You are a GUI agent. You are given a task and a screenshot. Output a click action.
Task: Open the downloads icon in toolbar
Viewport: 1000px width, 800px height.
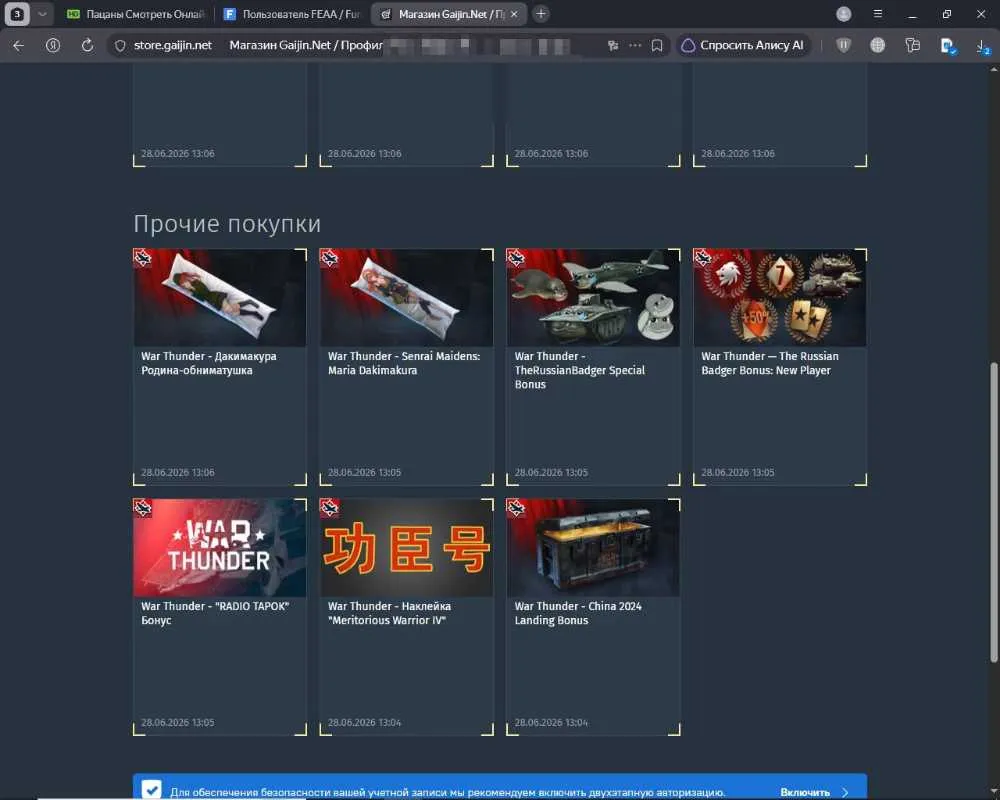[x=982, y=46]
